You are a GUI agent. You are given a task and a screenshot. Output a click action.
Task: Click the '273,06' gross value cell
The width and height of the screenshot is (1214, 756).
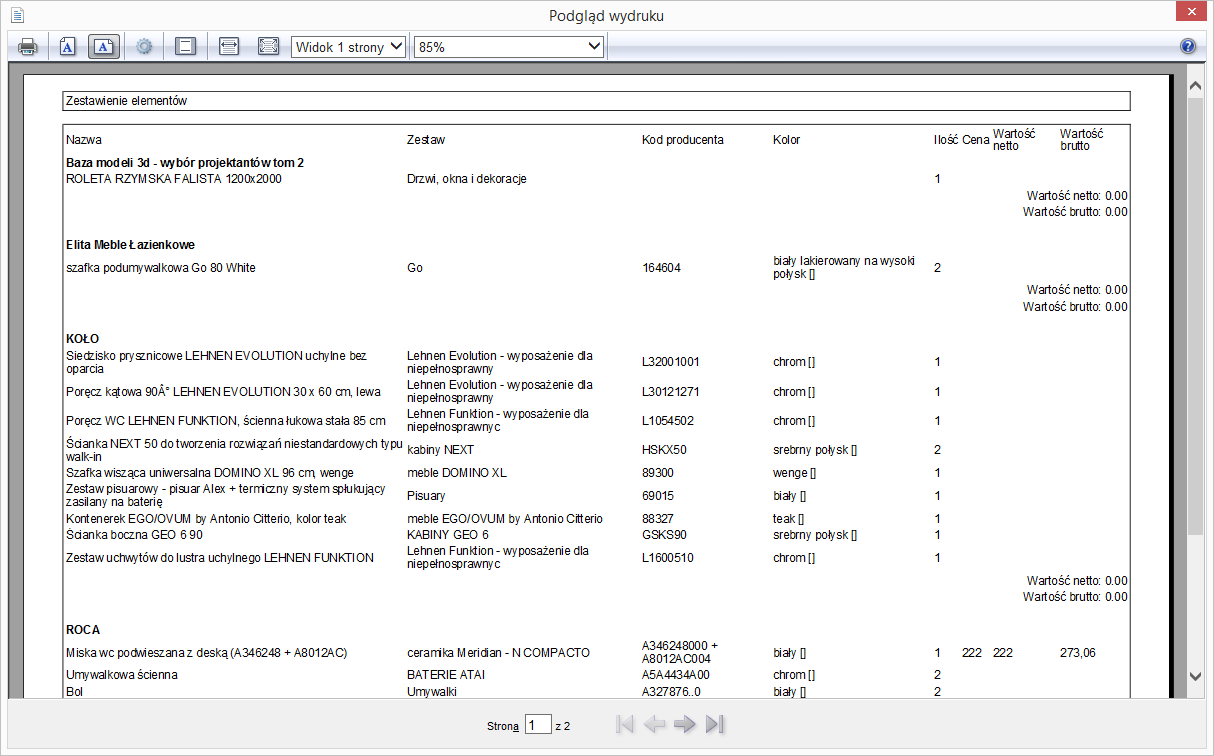click(x=1078, y=653)
